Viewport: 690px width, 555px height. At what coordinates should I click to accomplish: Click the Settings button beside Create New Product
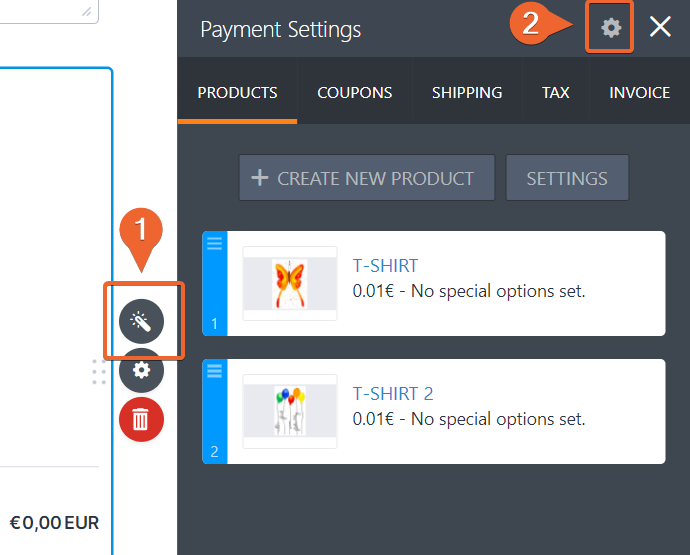[567, 178]
